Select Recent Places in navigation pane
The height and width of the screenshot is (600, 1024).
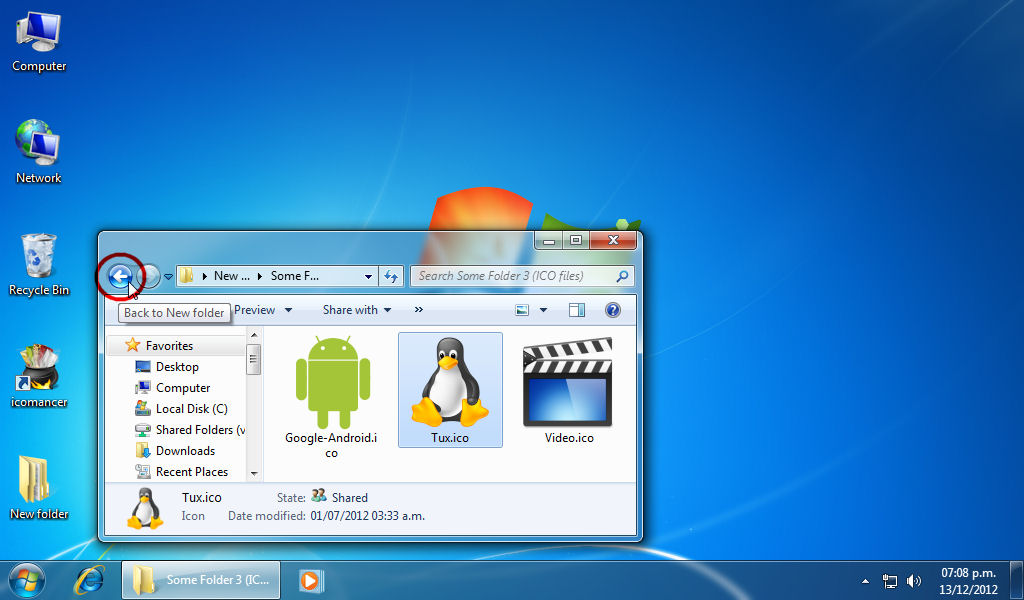click(x=191, y=471)
